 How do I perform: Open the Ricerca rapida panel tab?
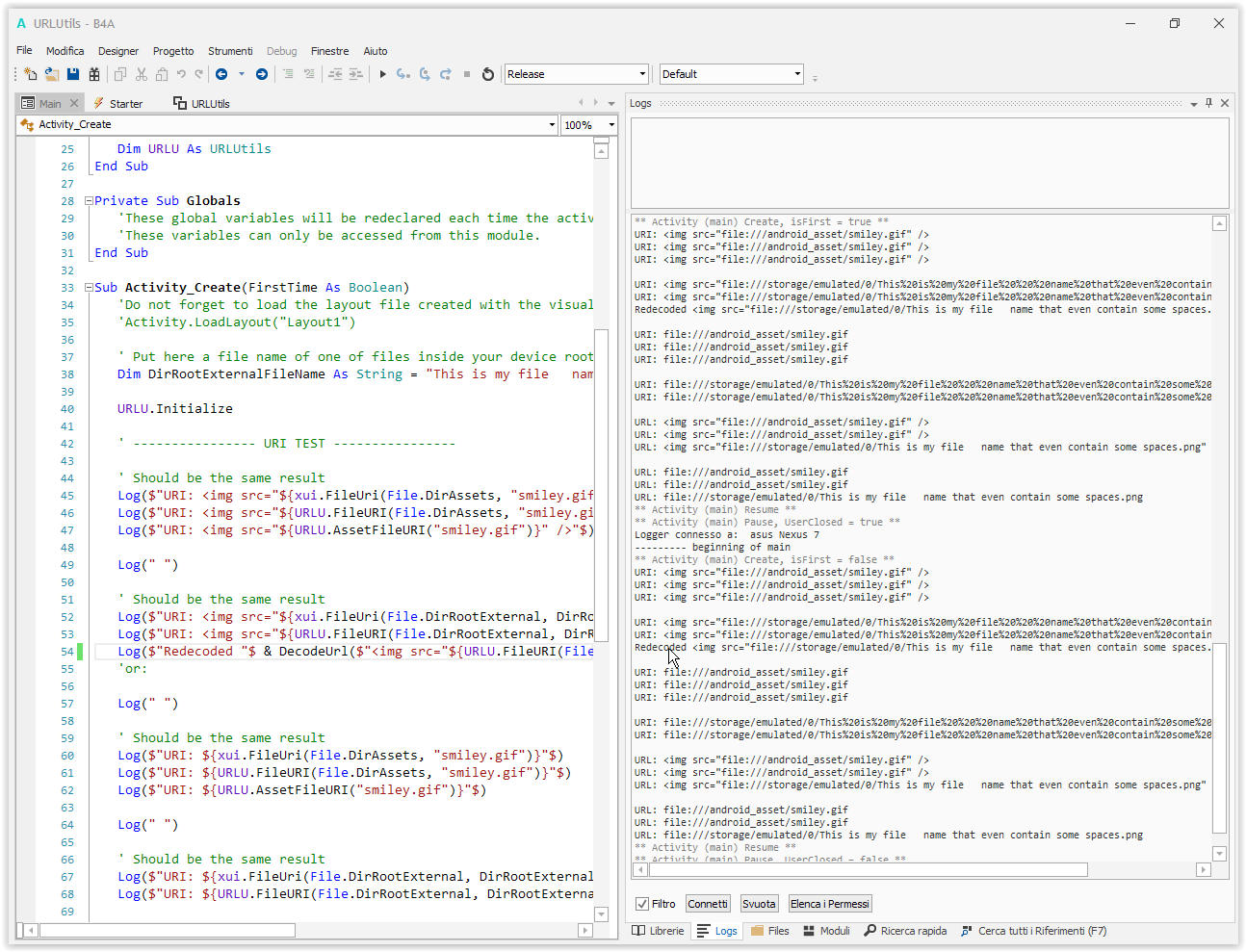point(905,931)
